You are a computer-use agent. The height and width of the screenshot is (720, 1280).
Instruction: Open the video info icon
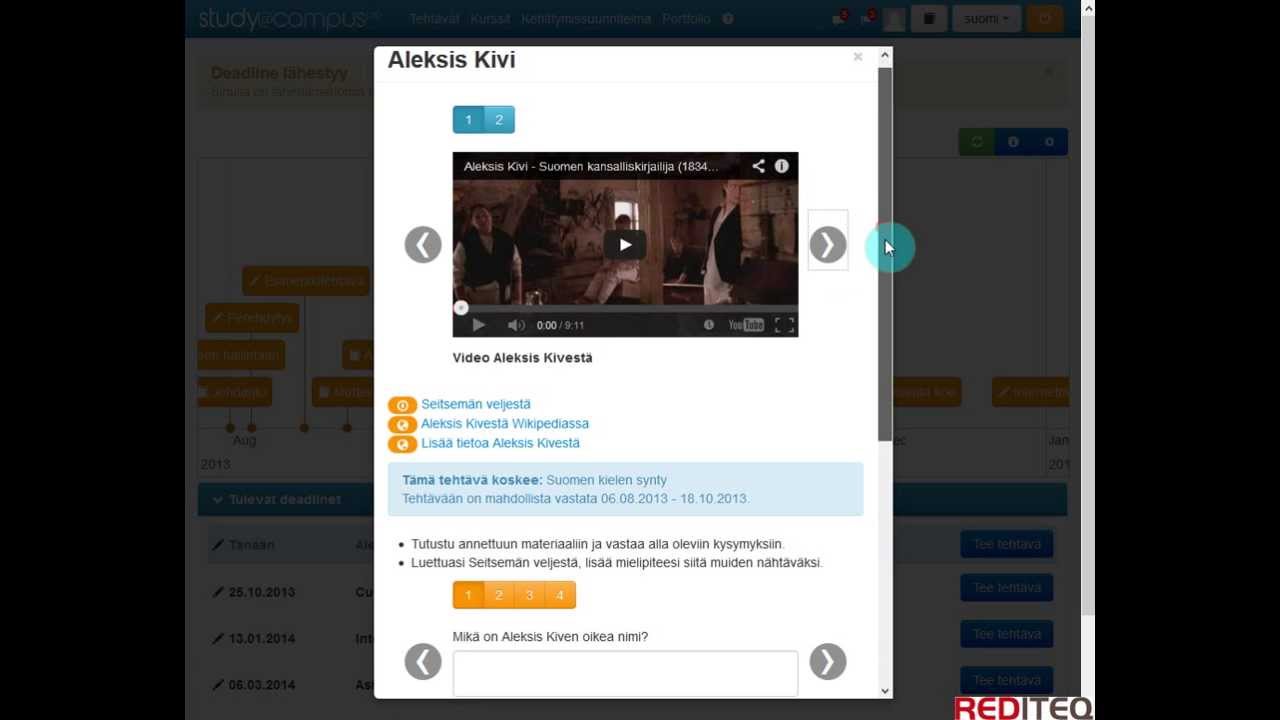pos(782,166)
